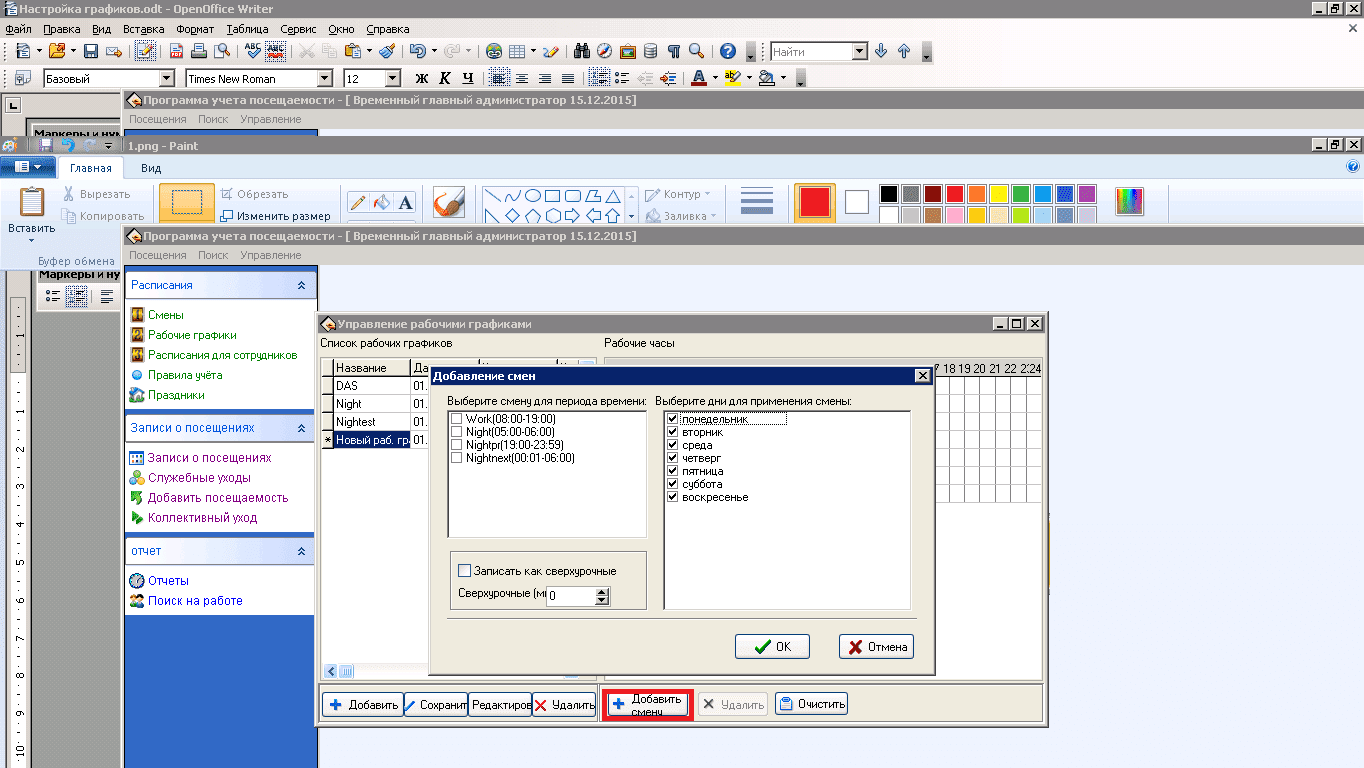Click the Отмена button

(x=876, y=647)
